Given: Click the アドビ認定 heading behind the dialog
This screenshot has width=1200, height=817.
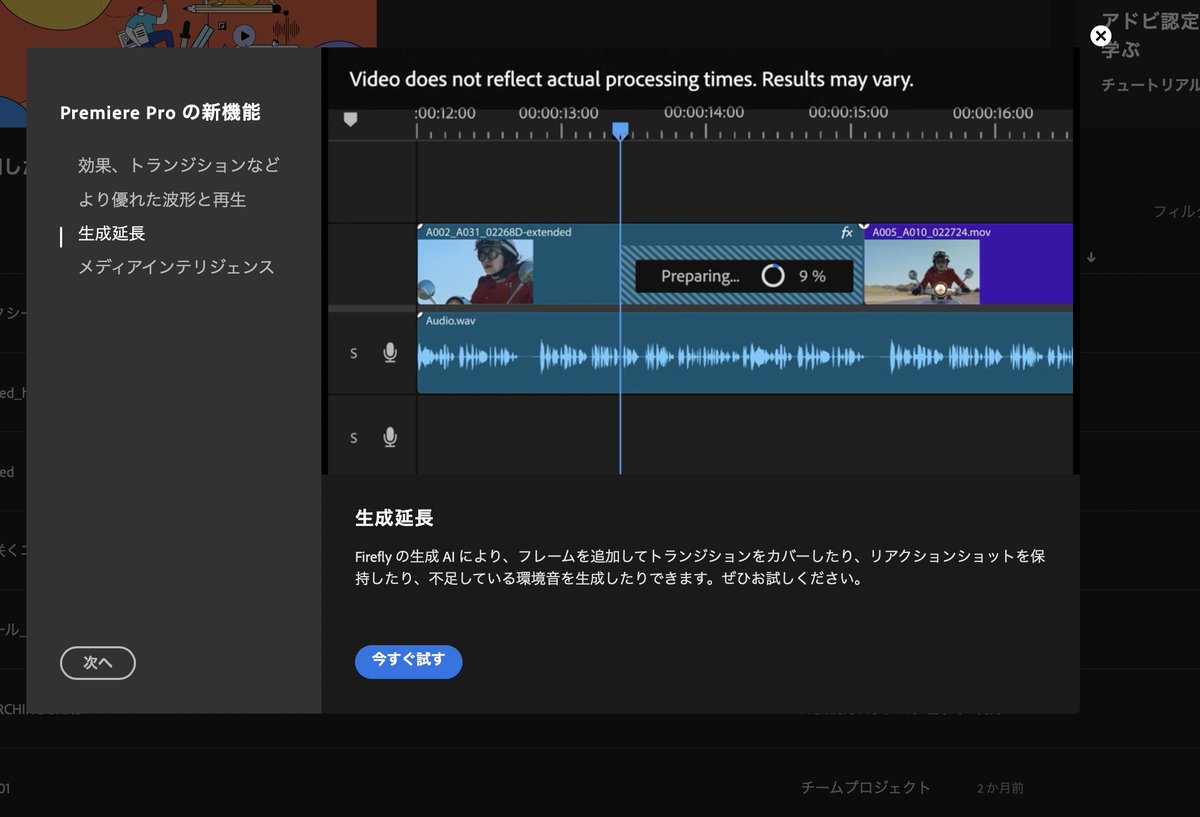Looking at the screenshot, I should (x=1150, y=20).
